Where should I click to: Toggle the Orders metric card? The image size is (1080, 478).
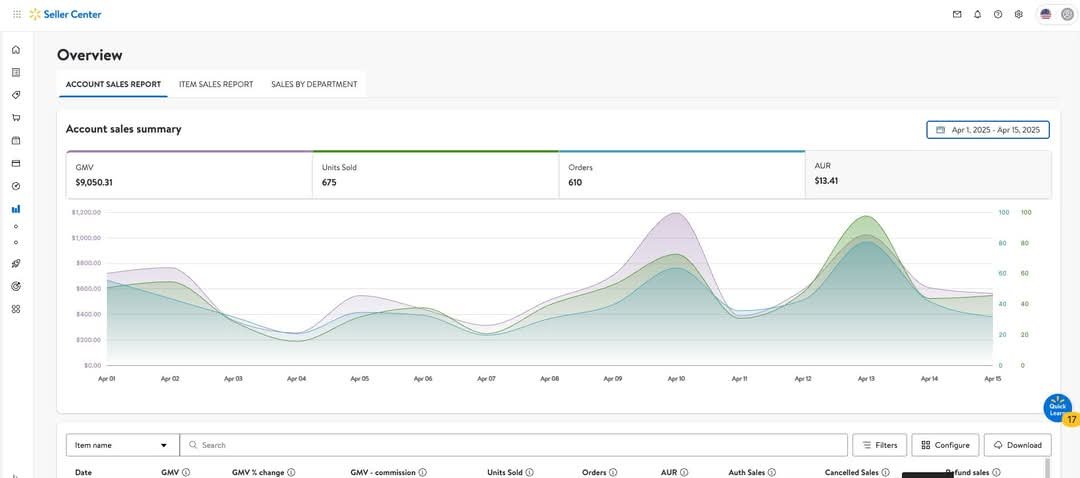point(682,175)
